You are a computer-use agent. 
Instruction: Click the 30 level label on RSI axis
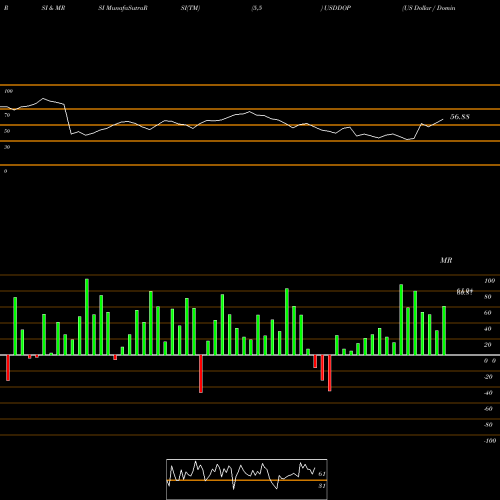pyautogui.click(x=7, y=147)
